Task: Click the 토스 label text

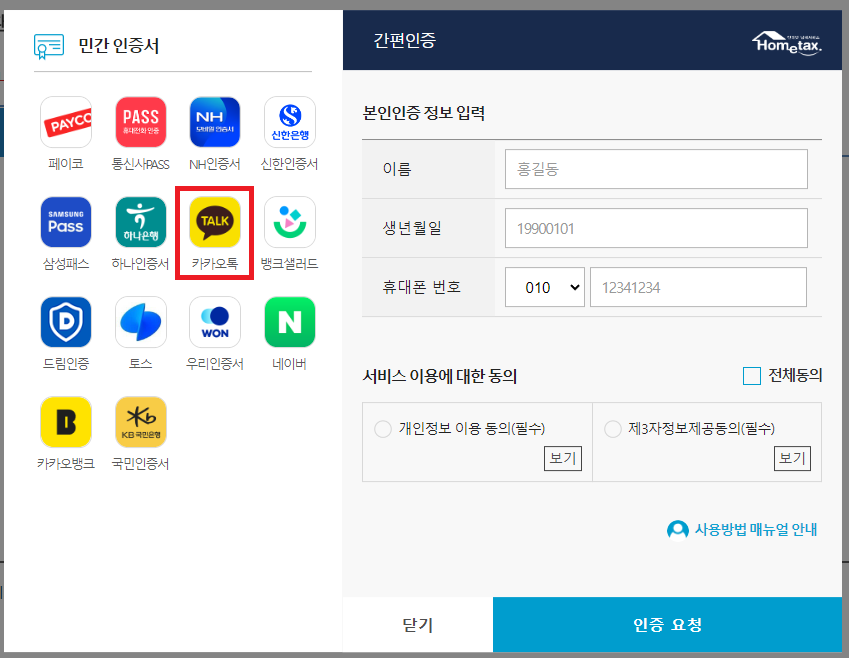Action: point(140,364)
